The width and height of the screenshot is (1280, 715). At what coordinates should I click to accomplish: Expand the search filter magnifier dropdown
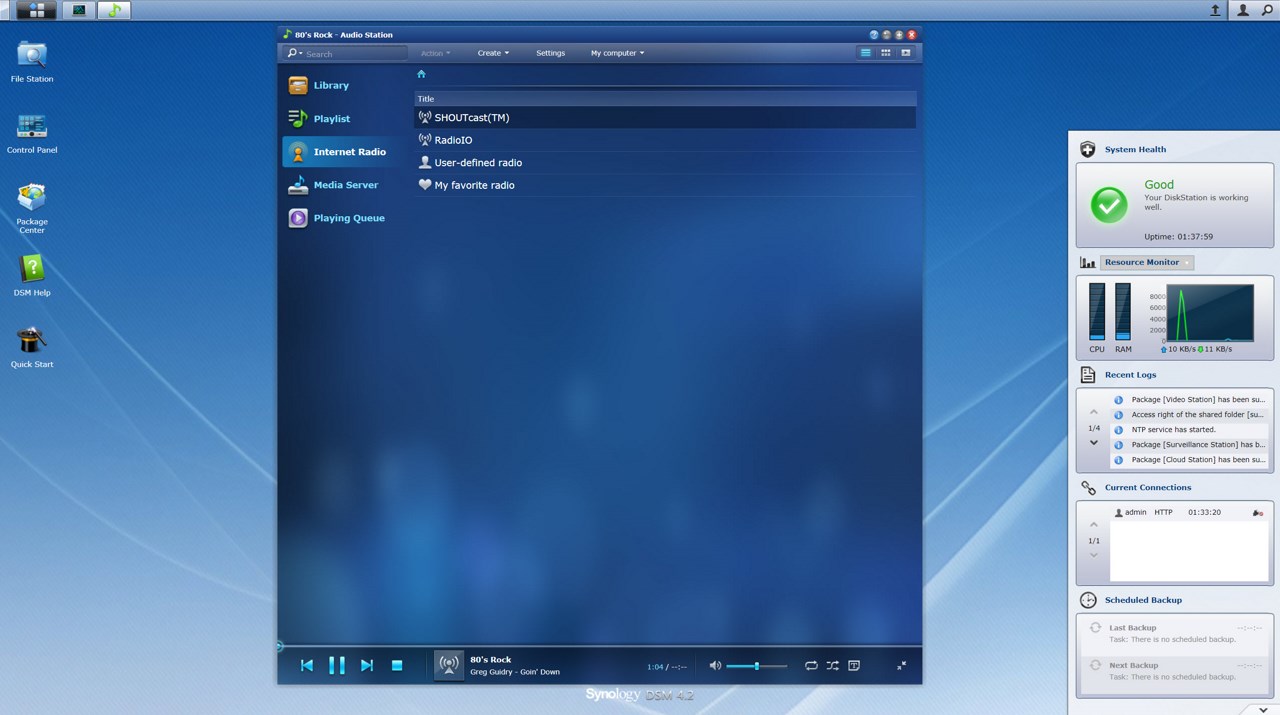click(293, 53)
